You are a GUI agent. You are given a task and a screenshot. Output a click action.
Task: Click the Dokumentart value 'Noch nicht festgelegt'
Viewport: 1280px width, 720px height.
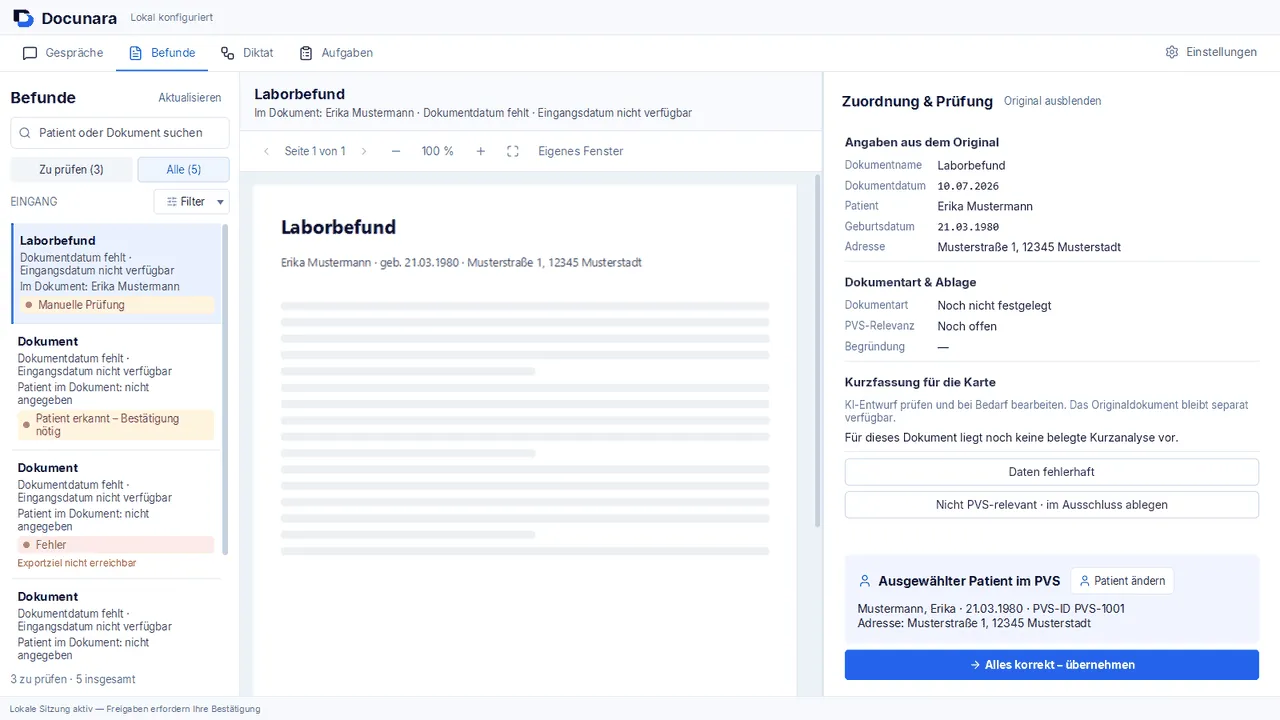point(994,306)
